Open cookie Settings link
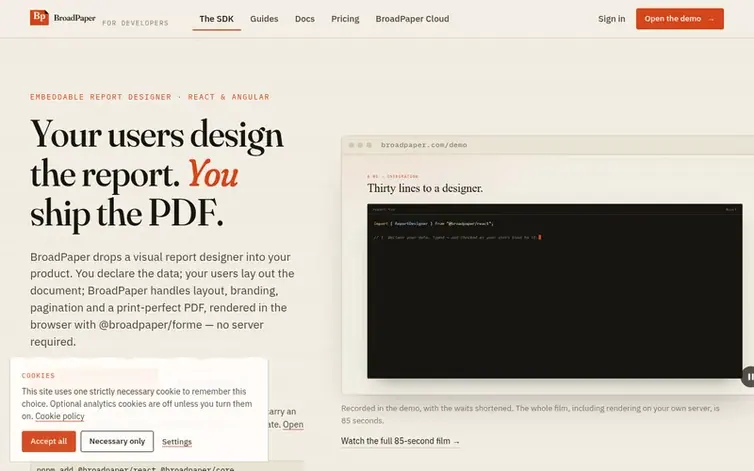Screen dimensions: 754x471 point(176,442)
